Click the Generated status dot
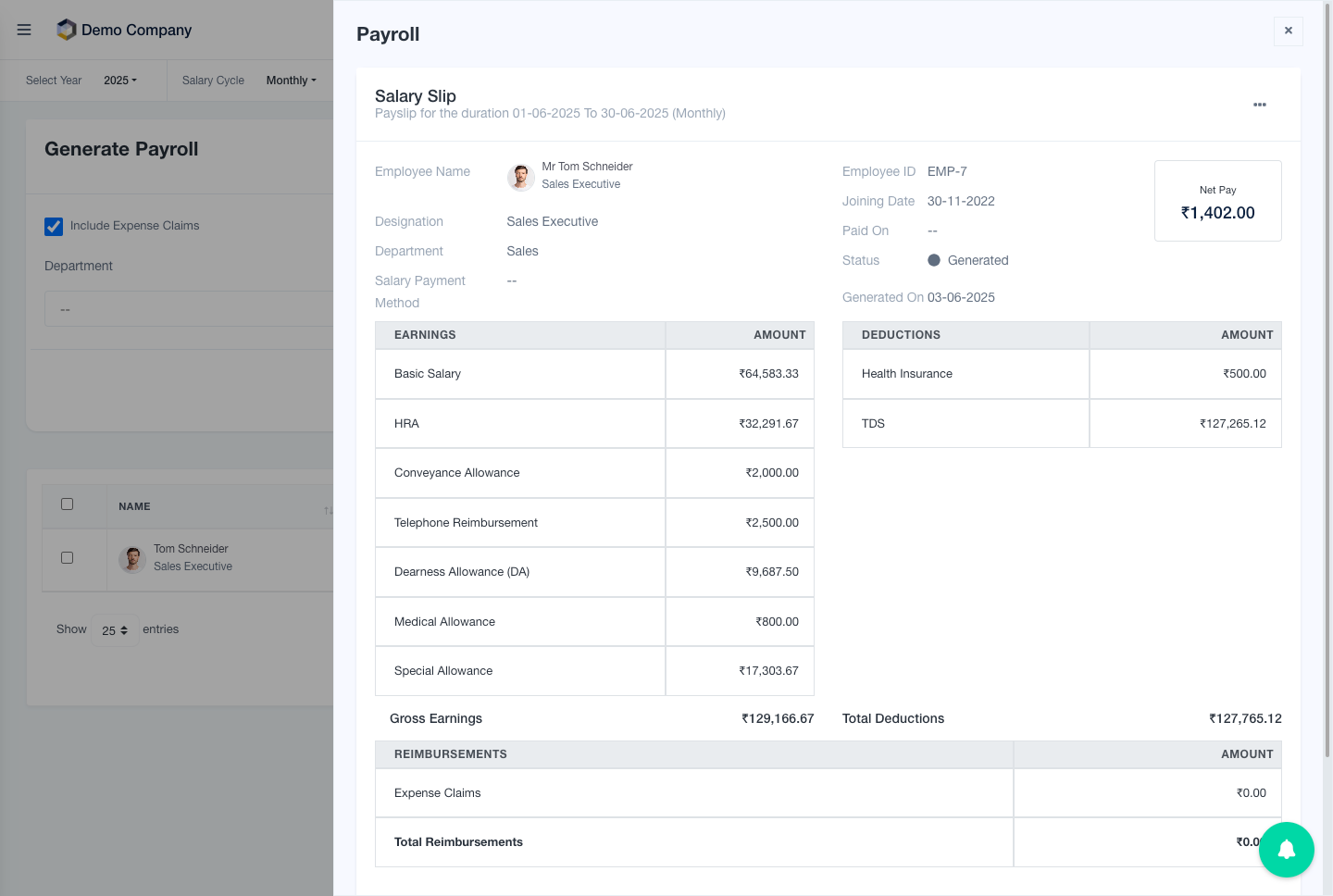 [934, 260]
